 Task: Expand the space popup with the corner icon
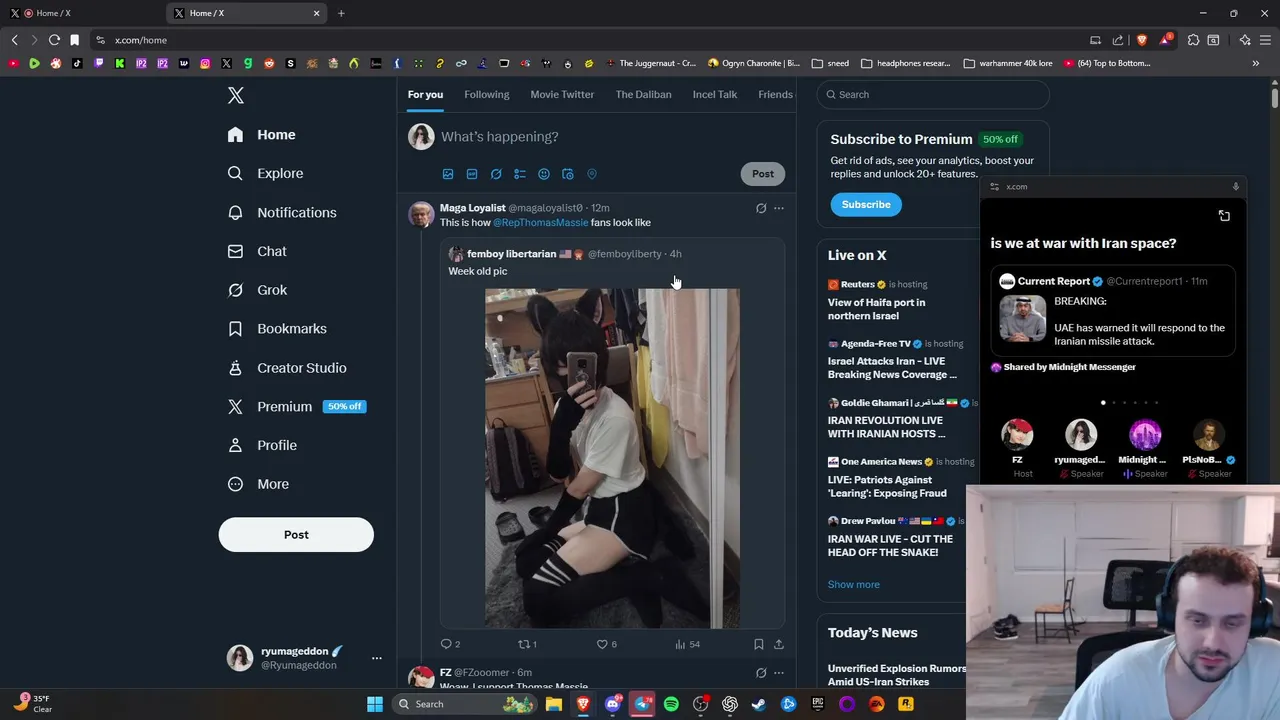(x=1224, y=216)
